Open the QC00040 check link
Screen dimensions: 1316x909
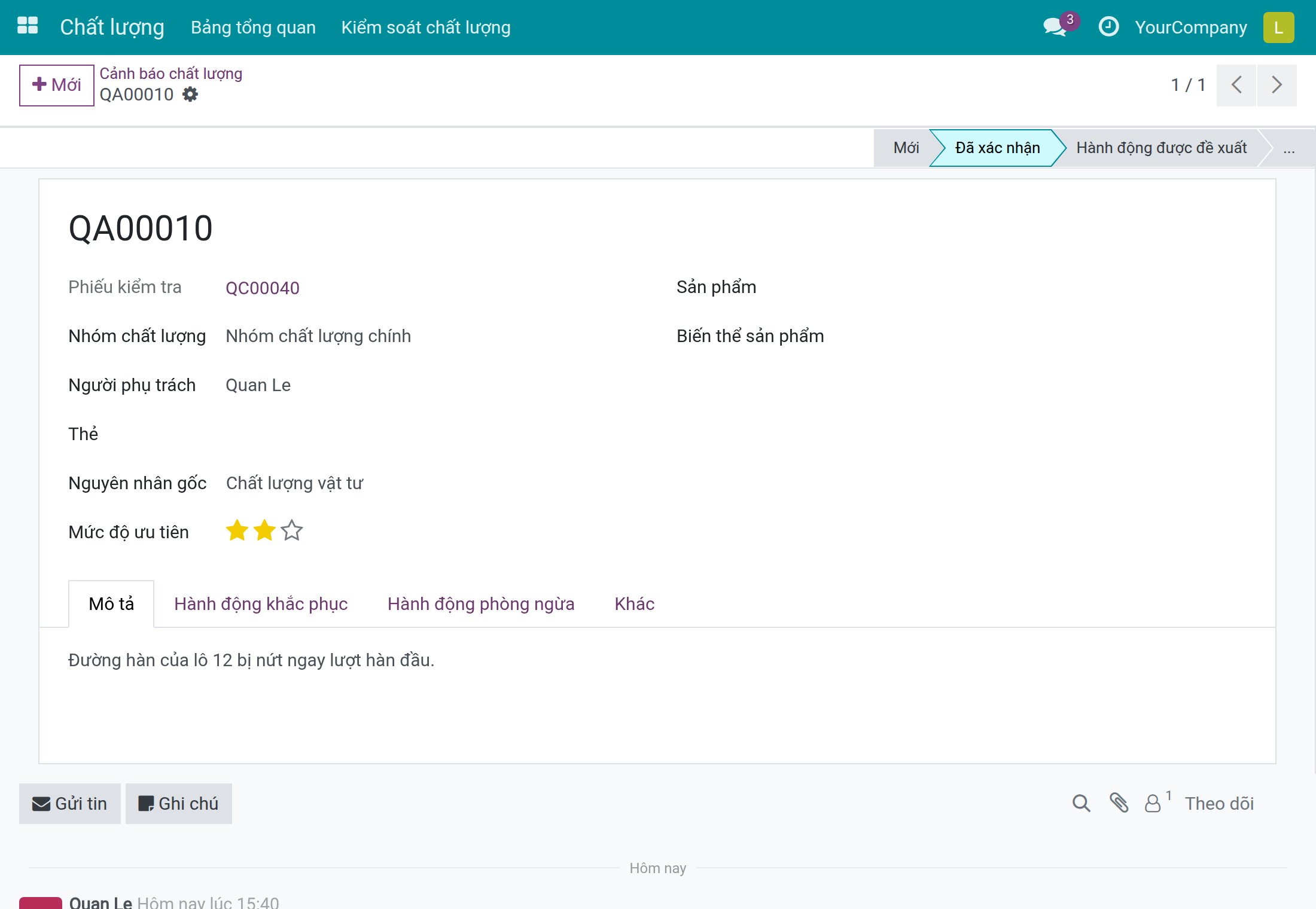click(x=263, y=288)
